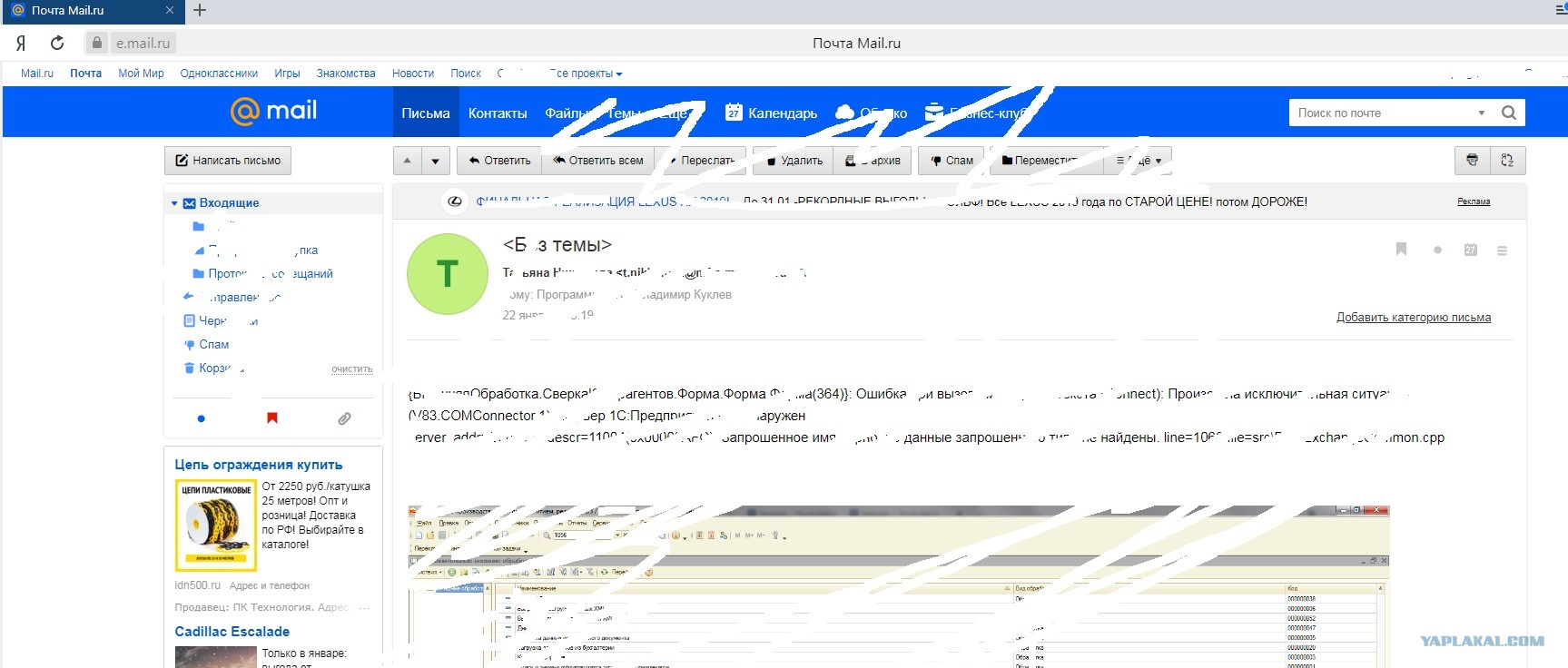
Task: Go to the next message with down arrow
Action: pyautogui.click(x=436, y=161)
